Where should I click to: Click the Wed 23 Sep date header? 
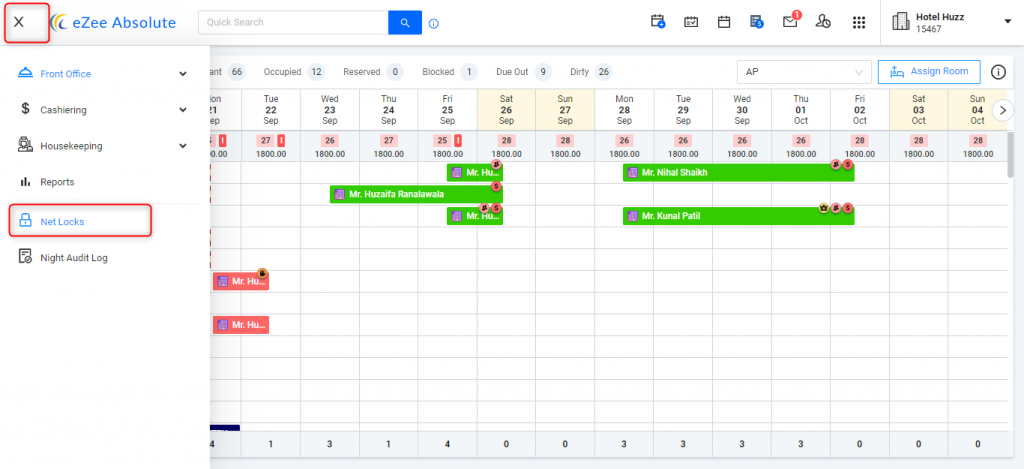point(330,110)
